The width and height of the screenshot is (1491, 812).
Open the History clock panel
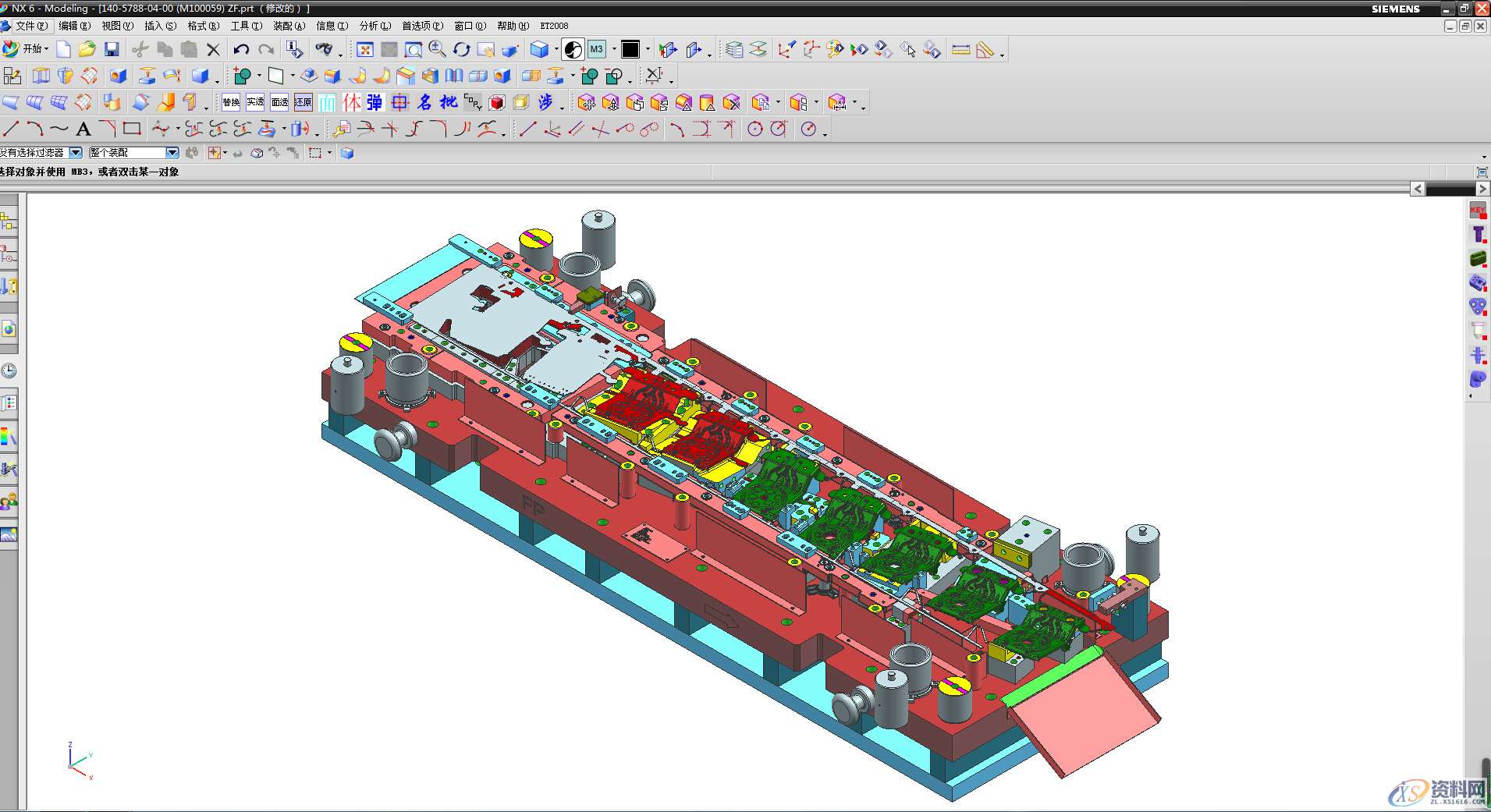point(9,371)
